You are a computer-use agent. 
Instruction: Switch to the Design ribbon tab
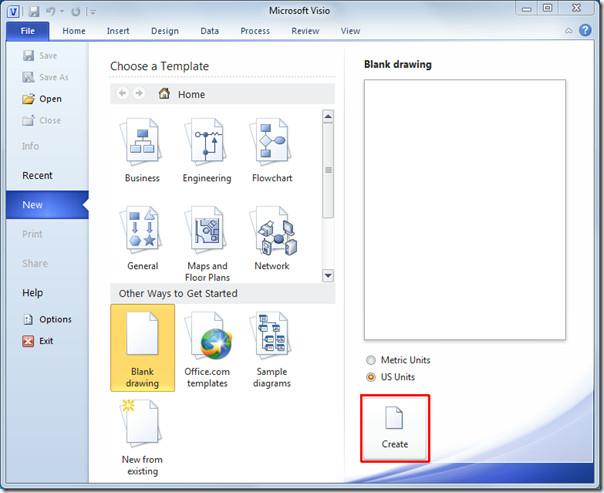click(x=165, y=31)
